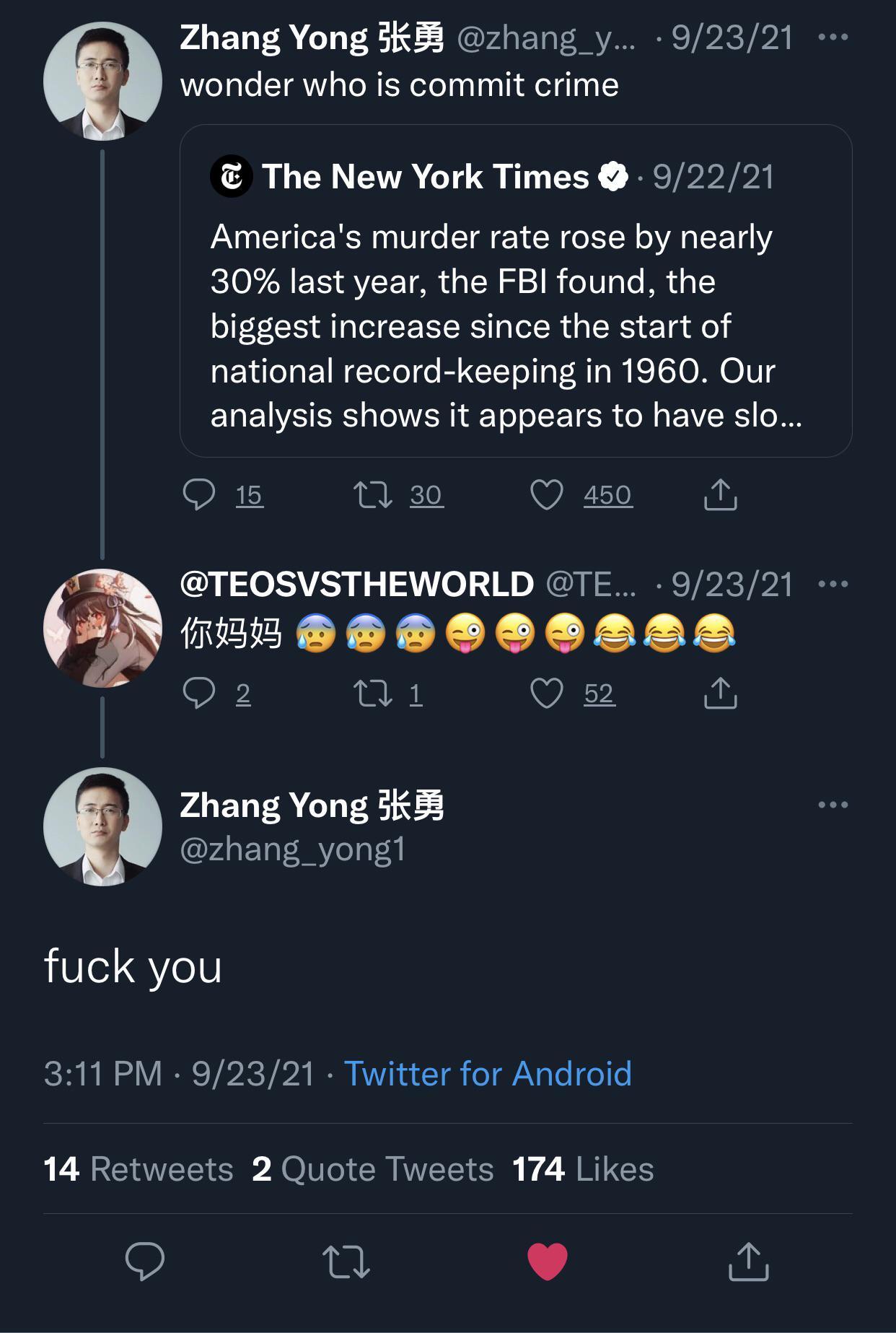Like the tweet with 450 likes
Screen dimensions: 896x1333
coord(547,495)
